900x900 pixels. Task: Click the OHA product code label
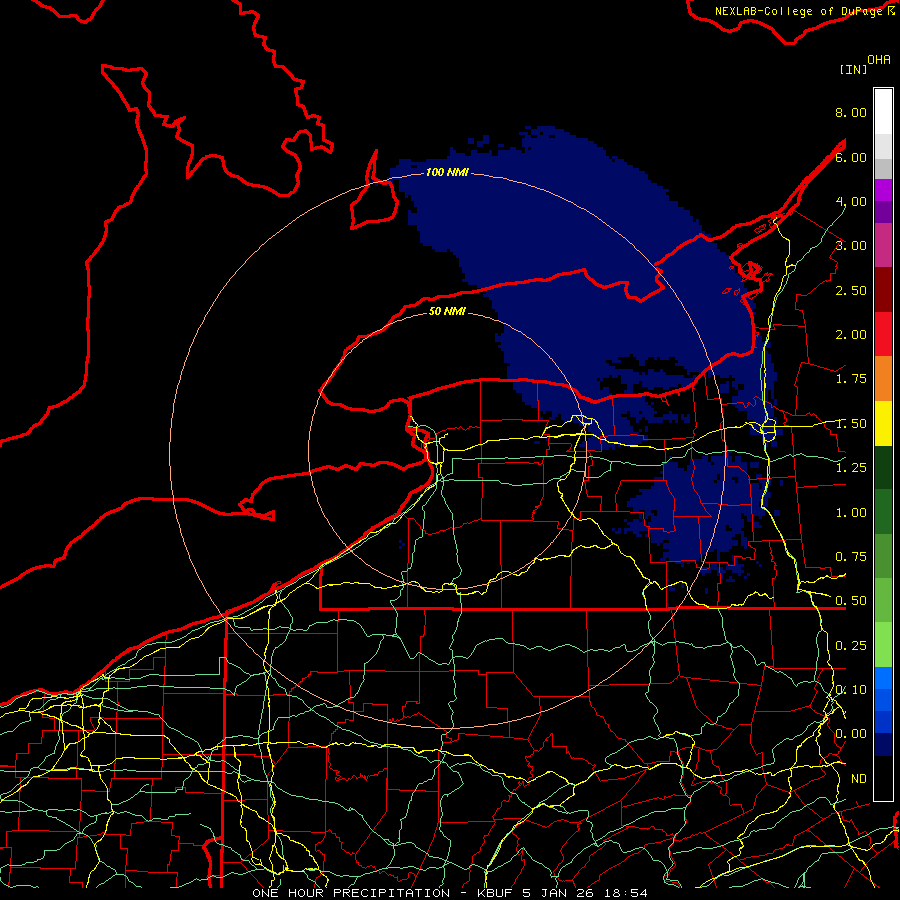coord(879,60)
